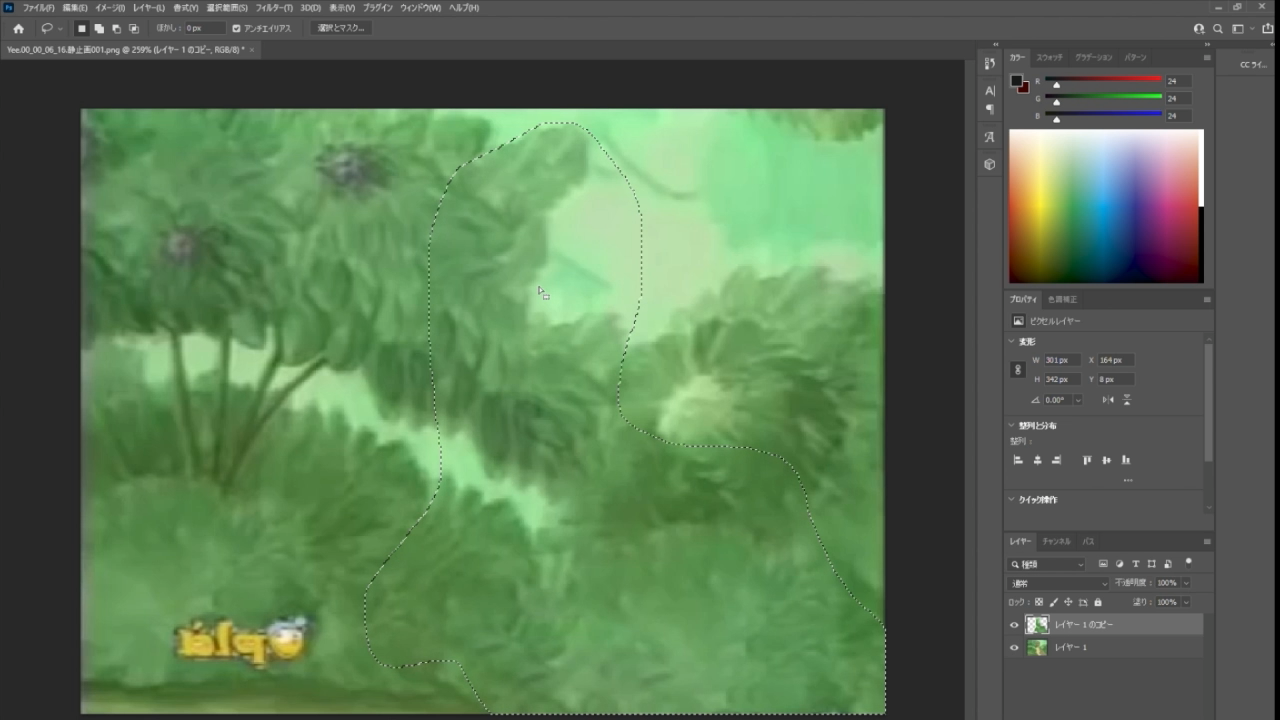The height and width of the screenshot is (720, 1280).
Task: Select Intersect with Selection mode icon
Action: tap(134, 29)
